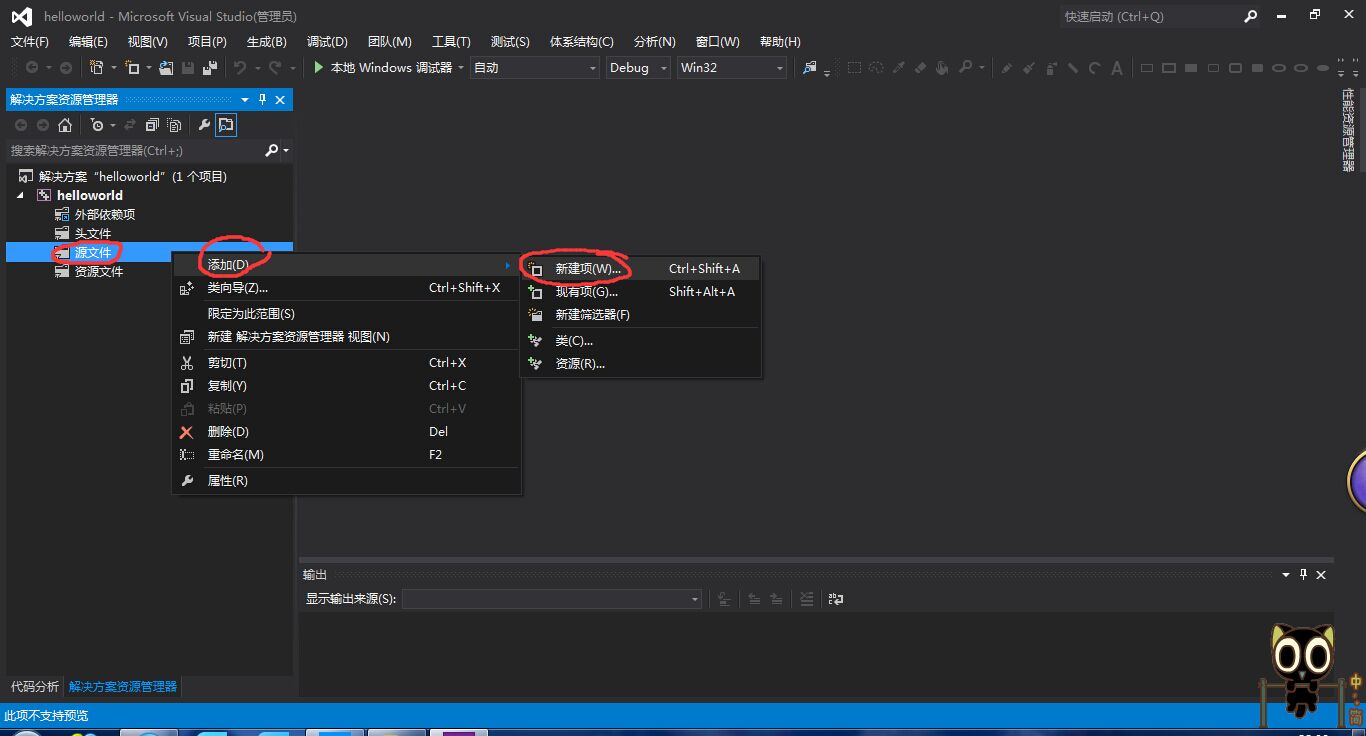The height and width of the screenshot is (736, 1366).
Task: Toggle word wrap in the 输出 panel
Action: pos(836,599)
